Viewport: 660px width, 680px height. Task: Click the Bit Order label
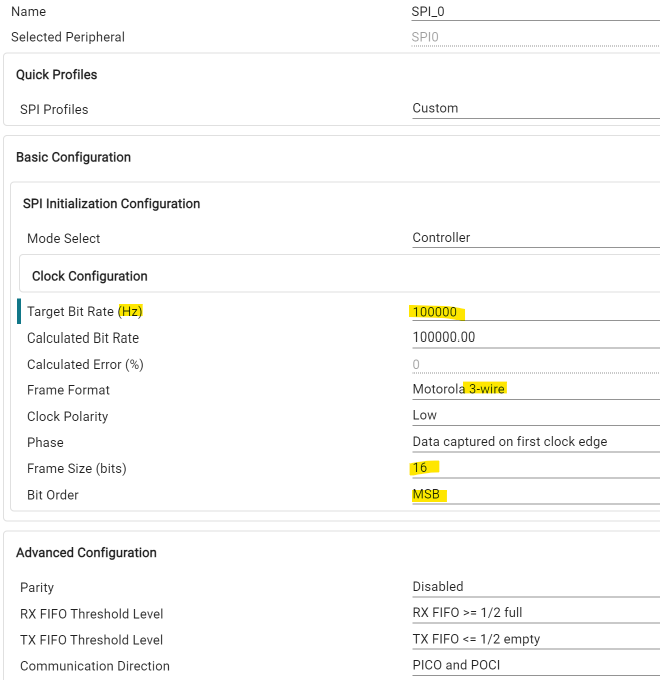(52, 495)
